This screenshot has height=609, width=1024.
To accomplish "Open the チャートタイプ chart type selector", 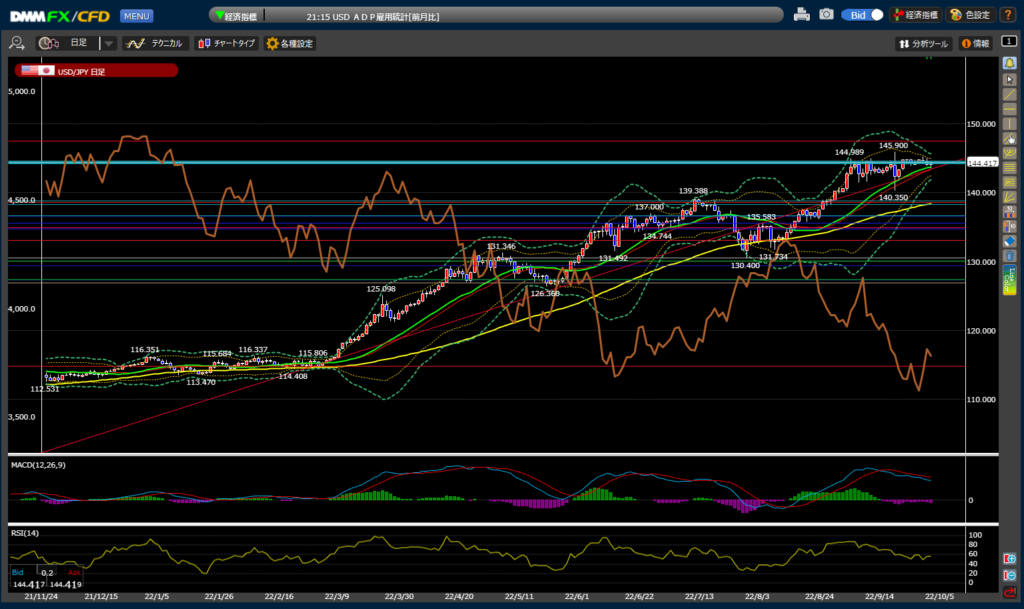I will tap(226, 44).
